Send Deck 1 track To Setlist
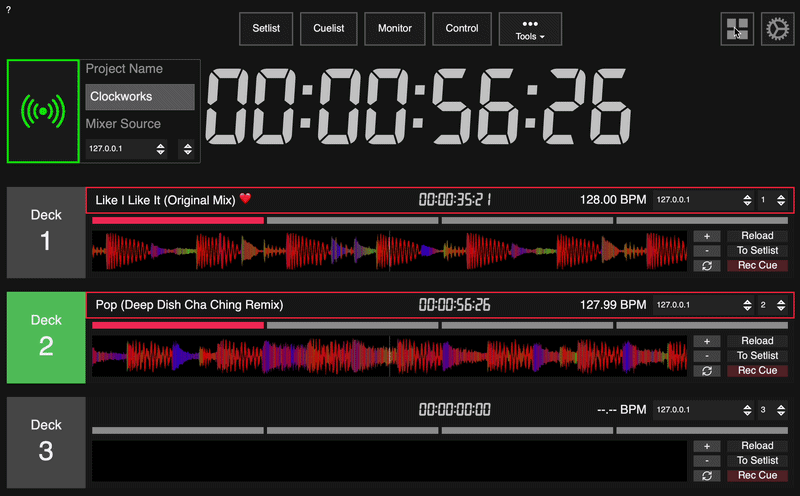Image resolution: width=800 pixels, height=496 pixels. pyautogui.click(x=757, y=251)
